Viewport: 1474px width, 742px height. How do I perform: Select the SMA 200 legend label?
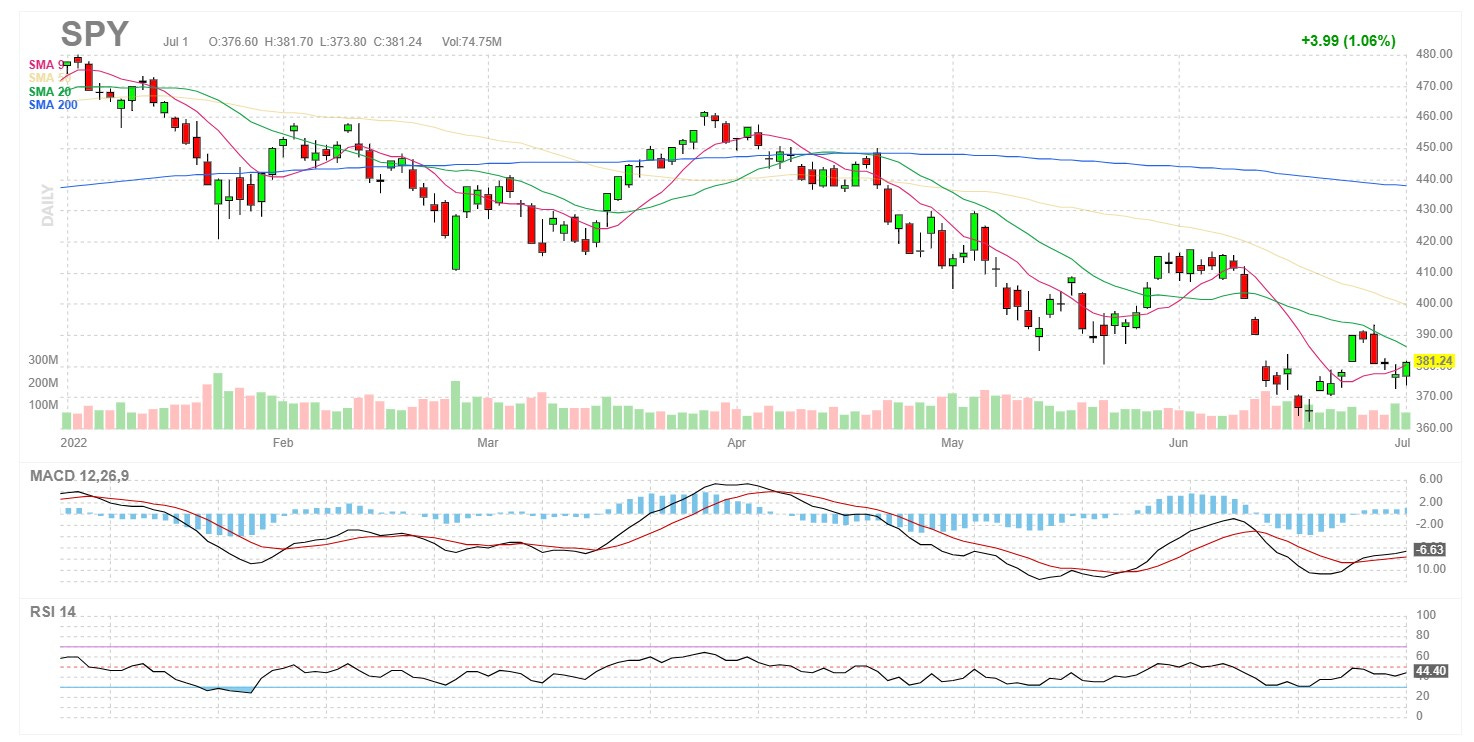tap(53, 104)
